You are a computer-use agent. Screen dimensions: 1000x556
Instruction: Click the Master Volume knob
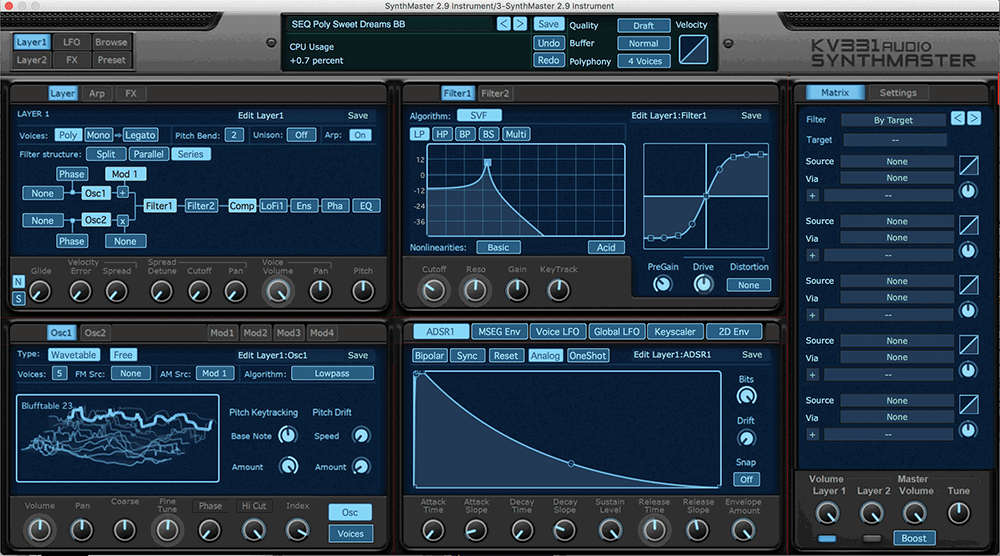(x=915, y=513)
